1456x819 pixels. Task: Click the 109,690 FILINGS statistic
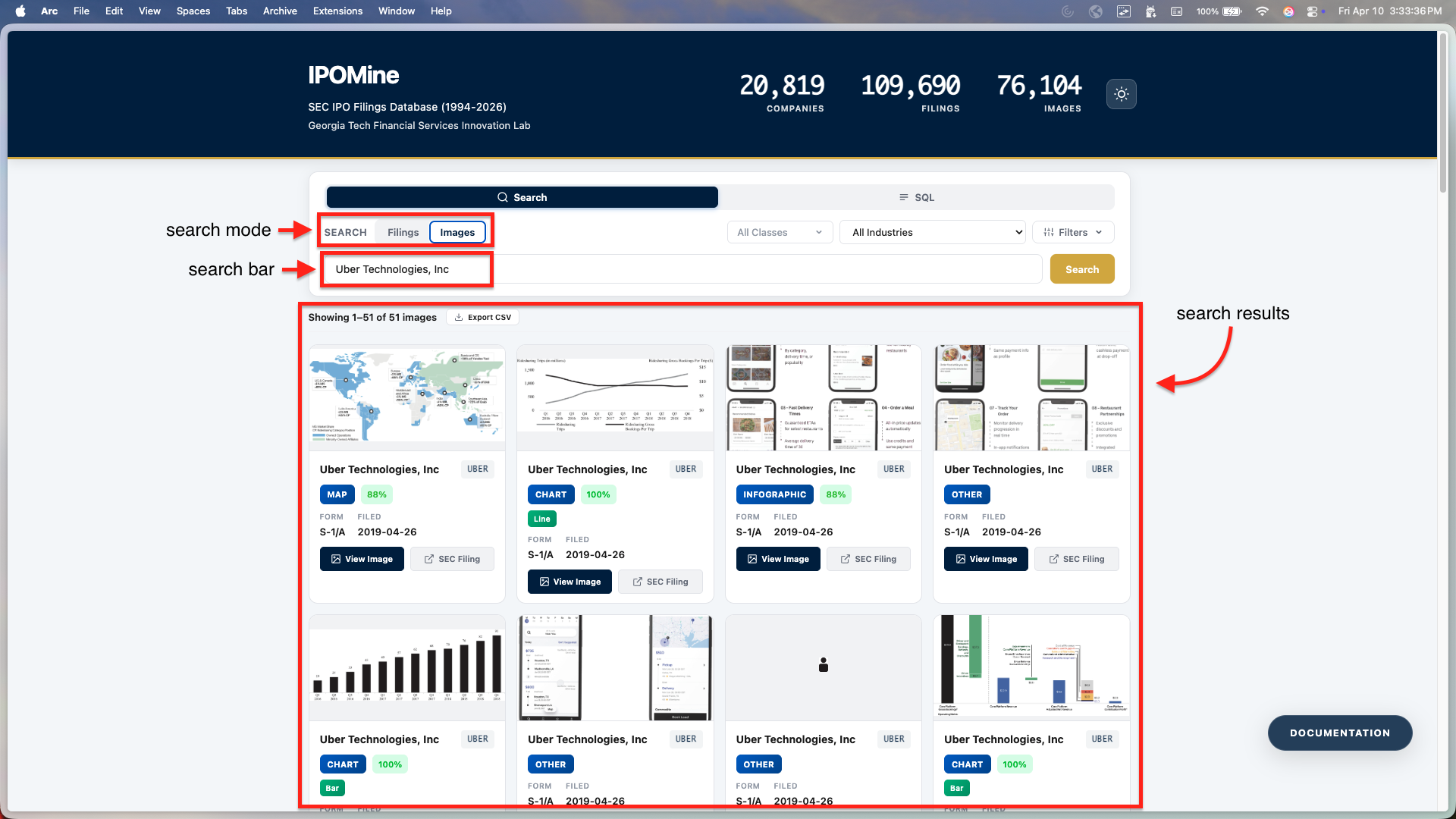[x=911, y=94]
